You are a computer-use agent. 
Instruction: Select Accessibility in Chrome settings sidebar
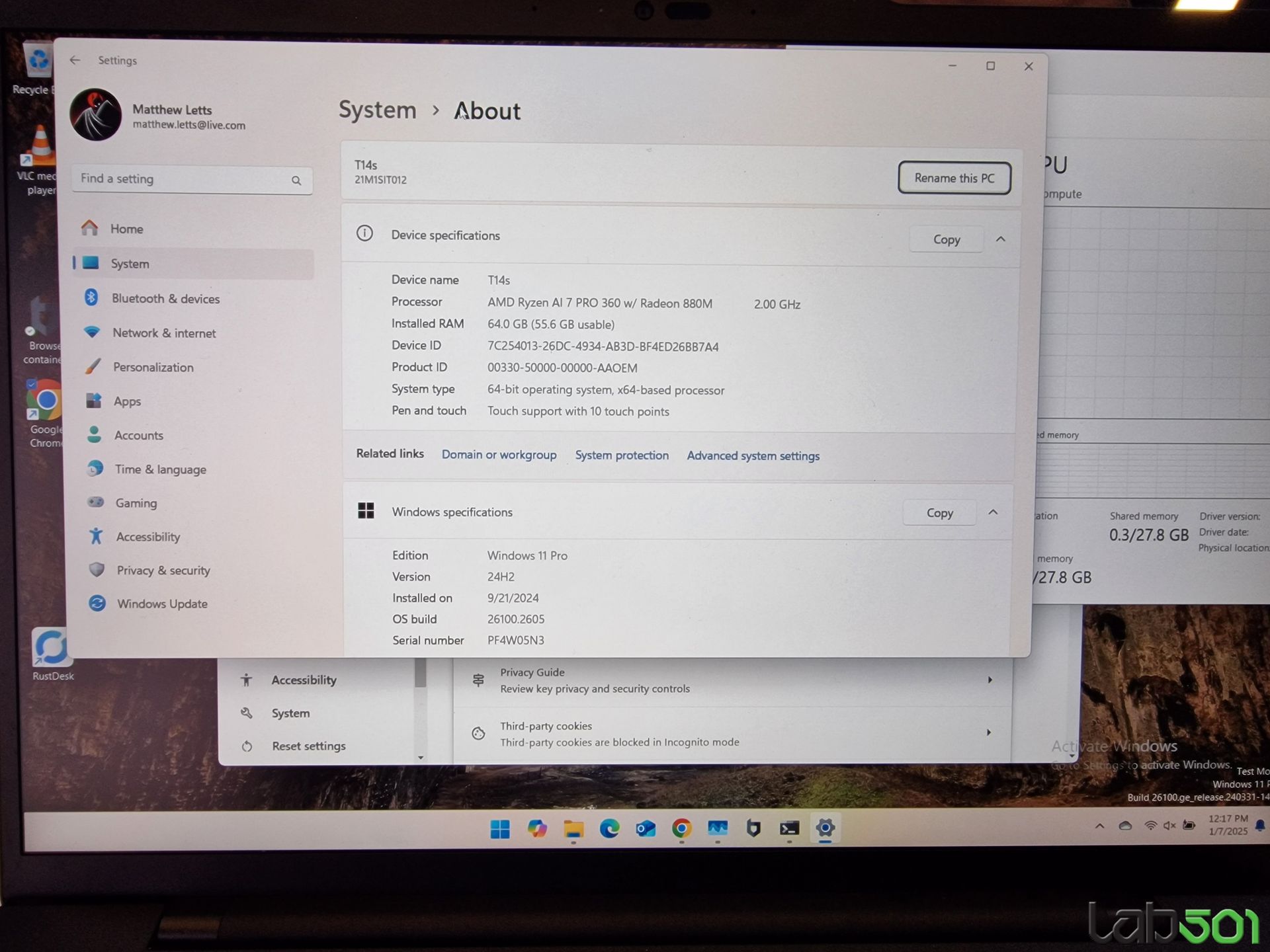point(304,680)
